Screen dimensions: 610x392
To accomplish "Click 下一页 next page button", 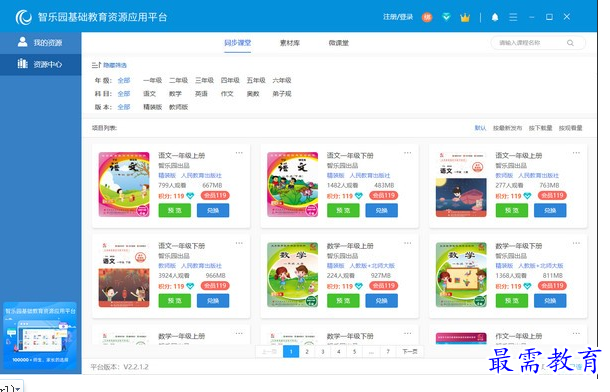I will [x=410, y=352].
